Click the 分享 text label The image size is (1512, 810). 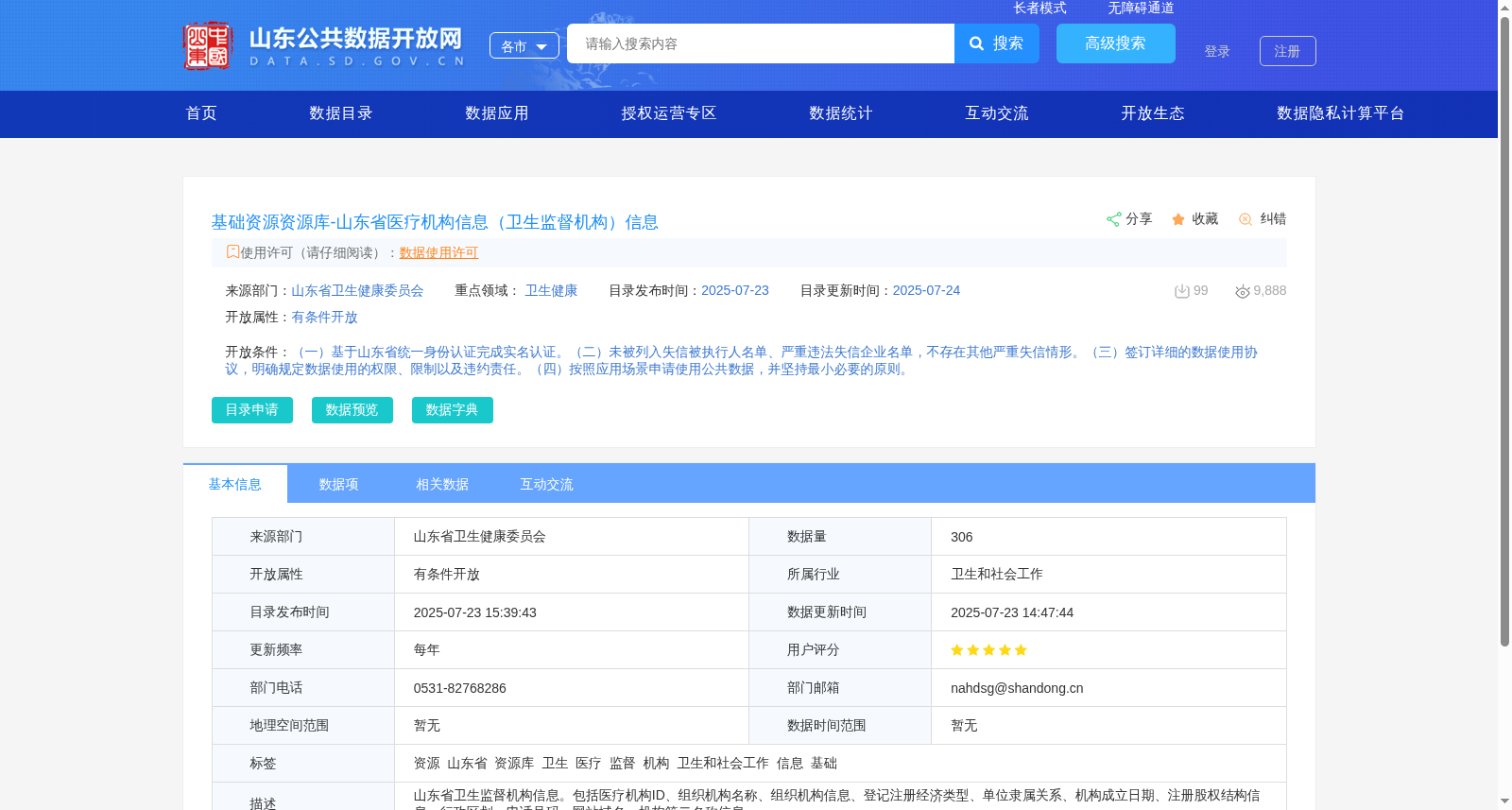pos(1139,218)
